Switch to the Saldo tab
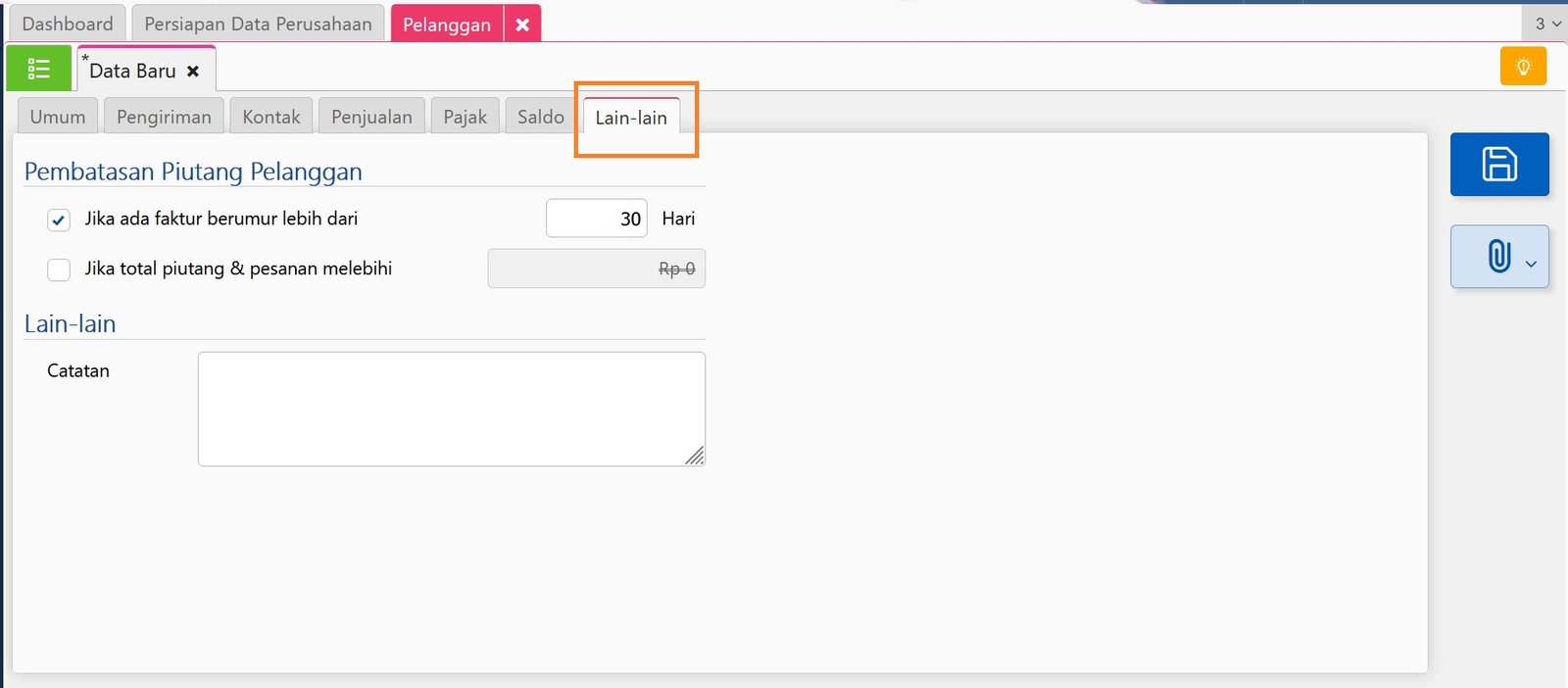This screenshot has width=1568, height=688. click(541, 117)
